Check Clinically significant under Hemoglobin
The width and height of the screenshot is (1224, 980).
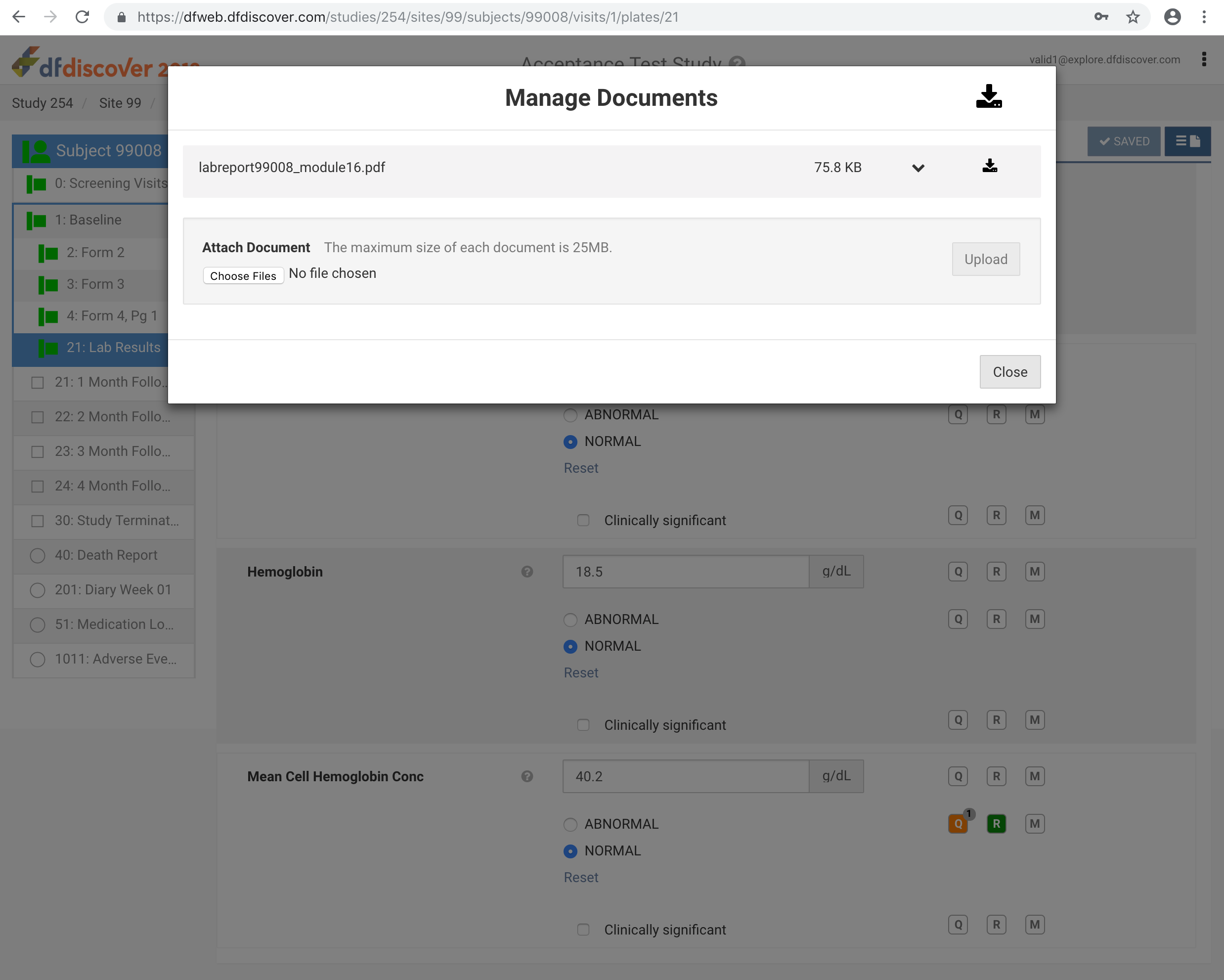pos(583,725)
